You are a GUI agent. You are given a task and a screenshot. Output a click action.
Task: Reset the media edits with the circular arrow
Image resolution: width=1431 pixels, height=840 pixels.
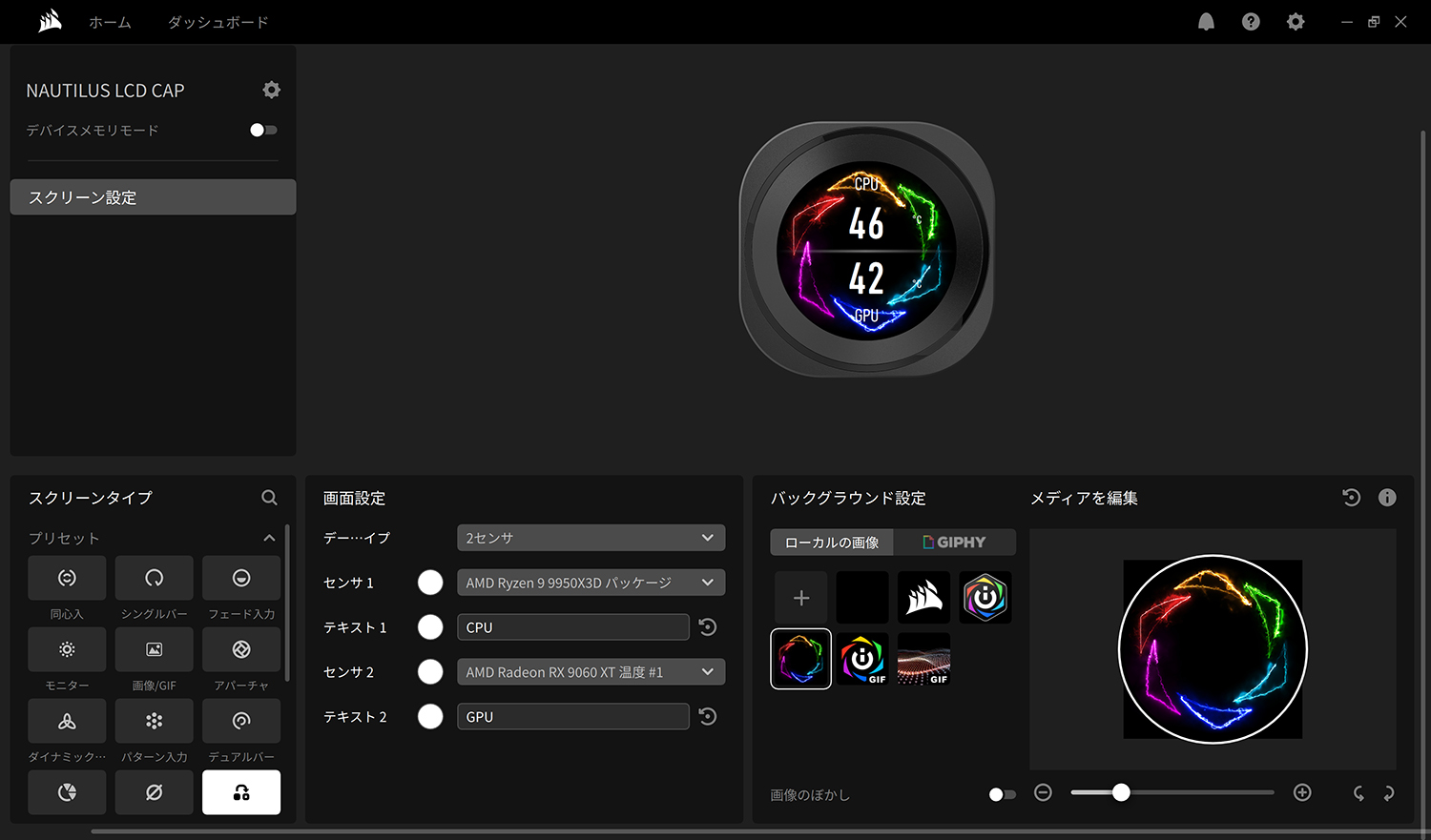click(x=1351, y=498)
